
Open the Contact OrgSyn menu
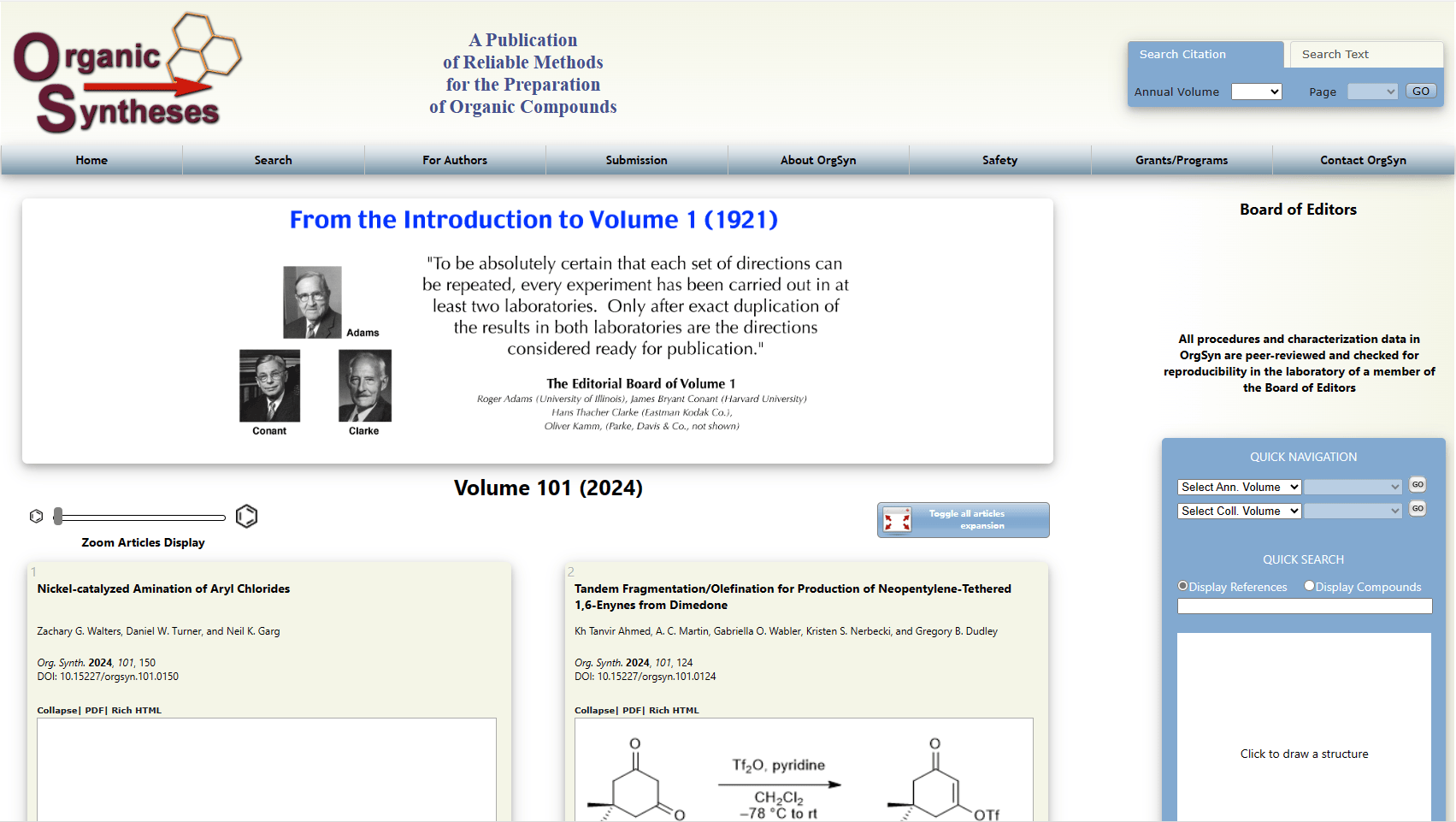1363,160
